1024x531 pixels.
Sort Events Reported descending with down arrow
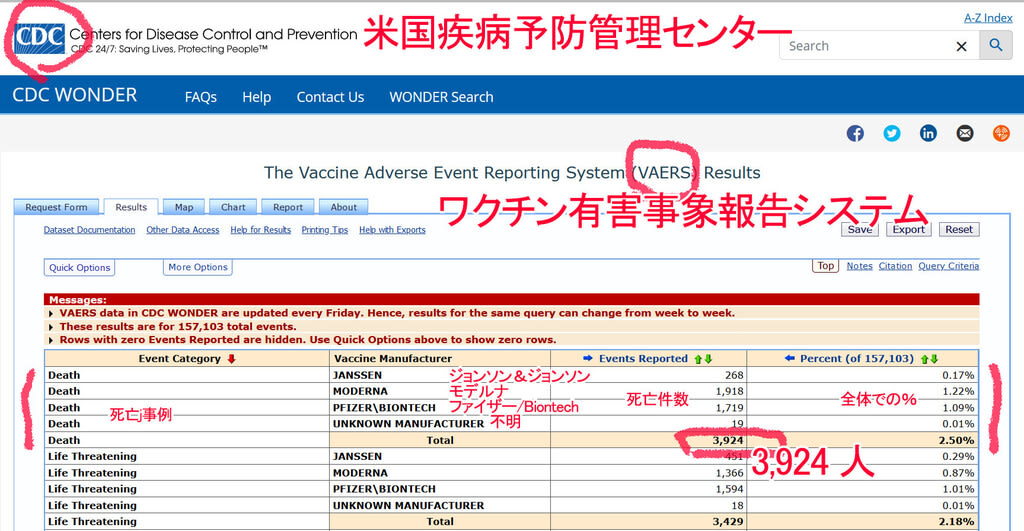point(708,359)
